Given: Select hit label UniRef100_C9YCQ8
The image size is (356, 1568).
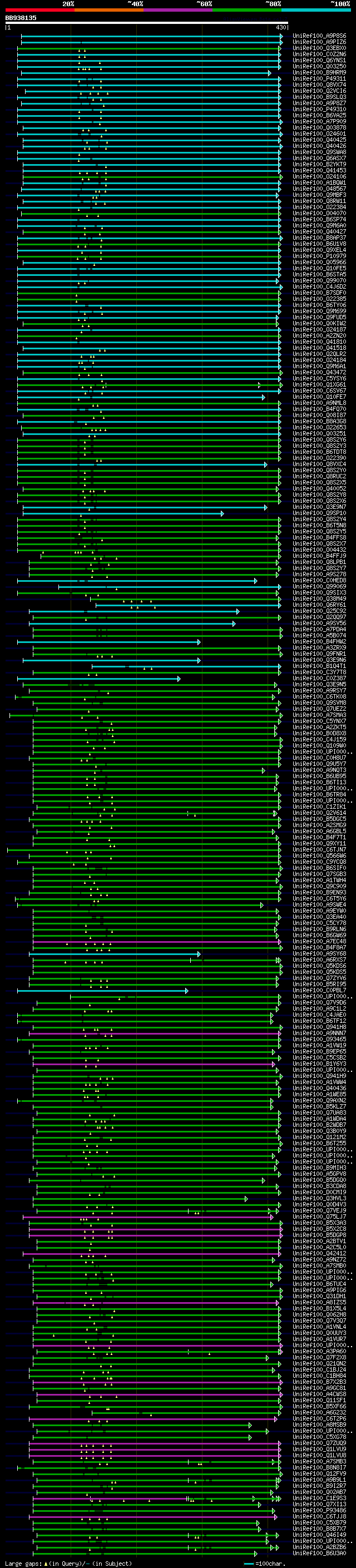Looking at the screenshot, I should (x=319, y=862).
